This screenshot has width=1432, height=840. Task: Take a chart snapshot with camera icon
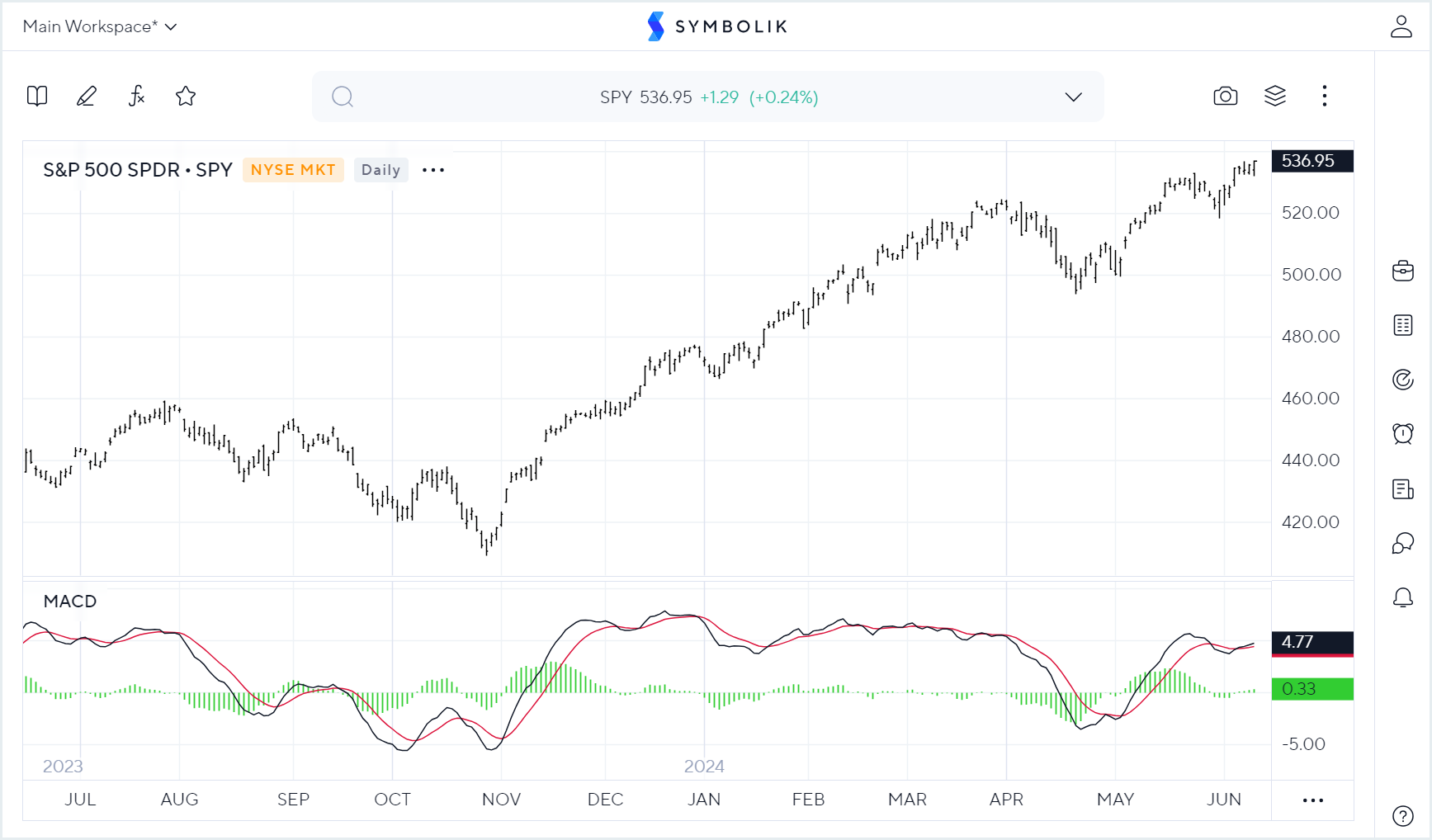pos(1226,97)
